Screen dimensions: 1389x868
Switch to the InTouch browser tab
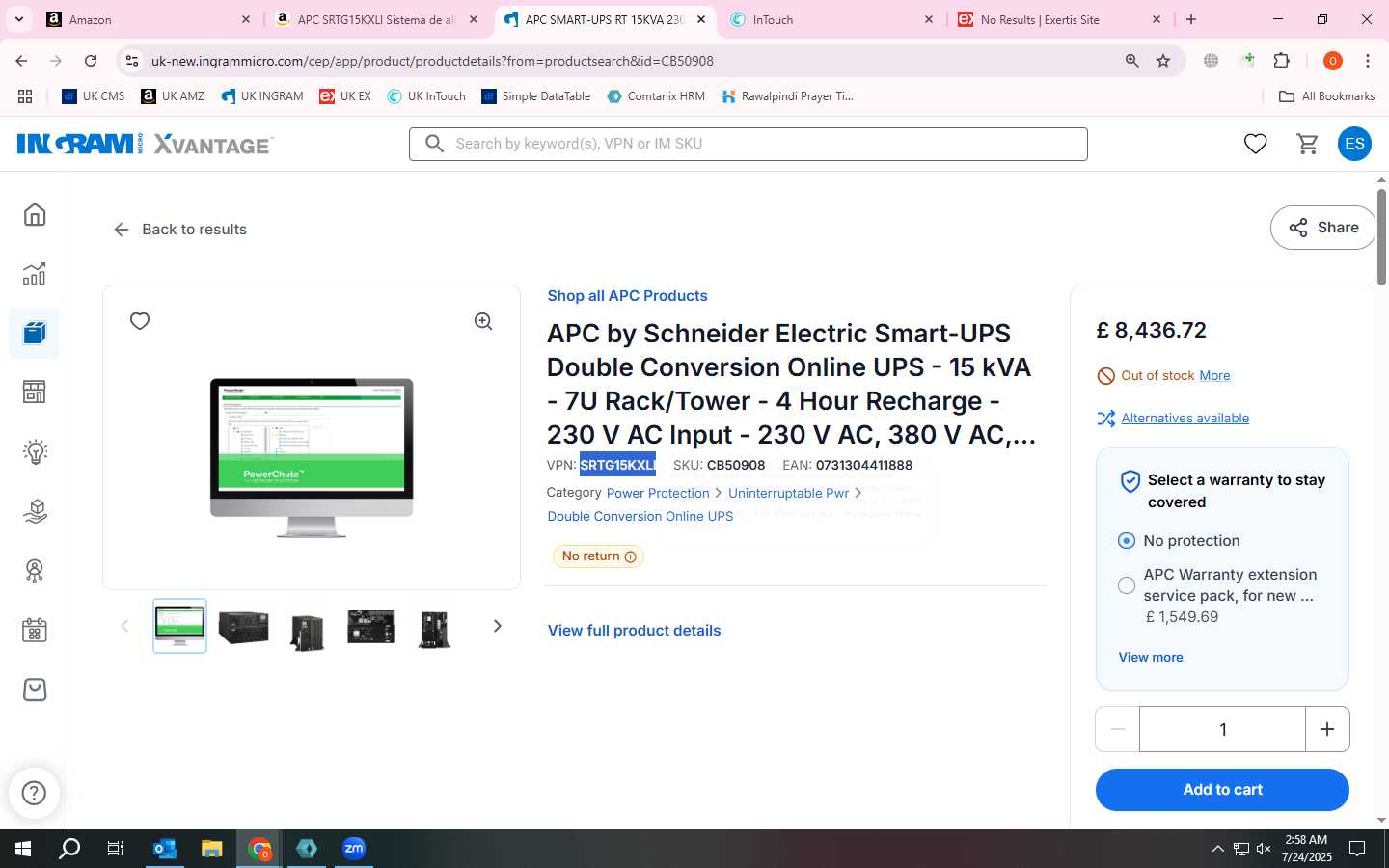click(x=831, y=19)
